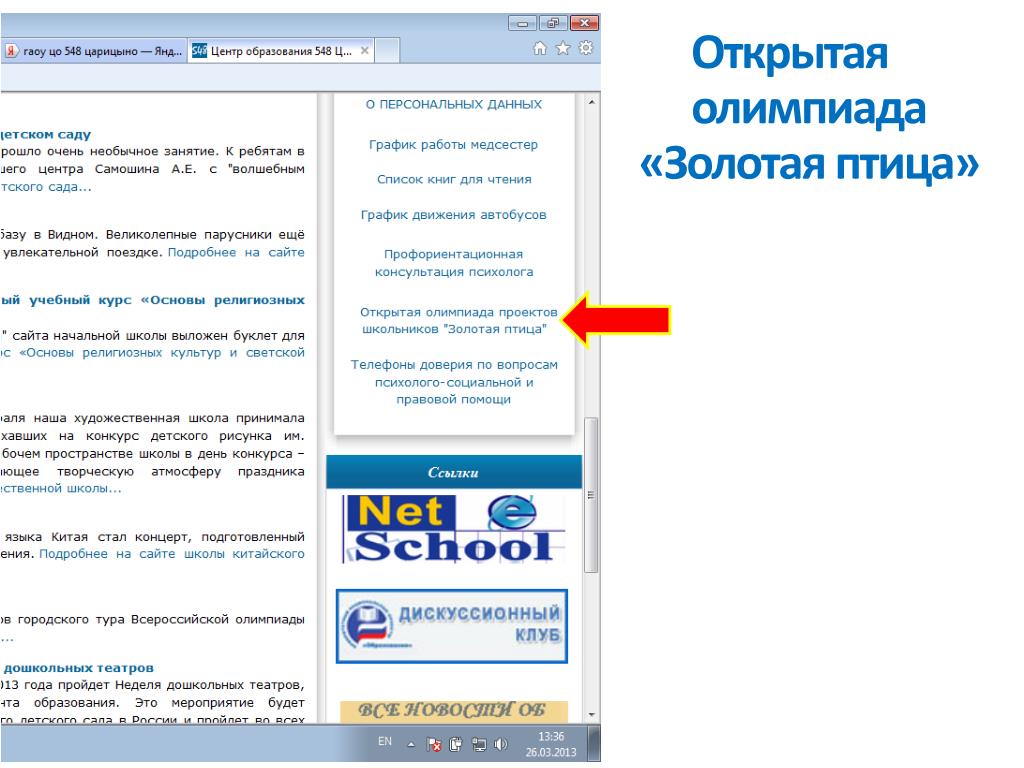
Task: Open browser Tools gear icon
Action: (586, 48)
